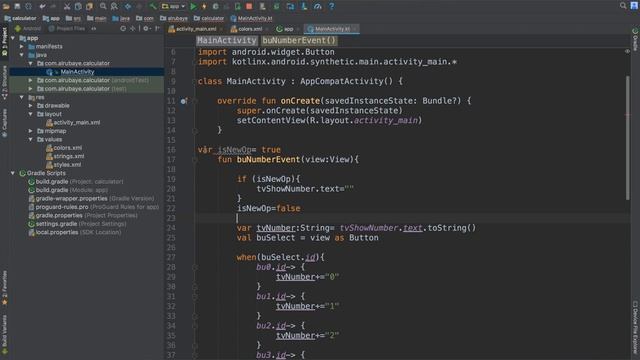This screenshot has width=640, height=360.
Task: Click Search Everywhere magnifier at top right
Action: point(623,6)
